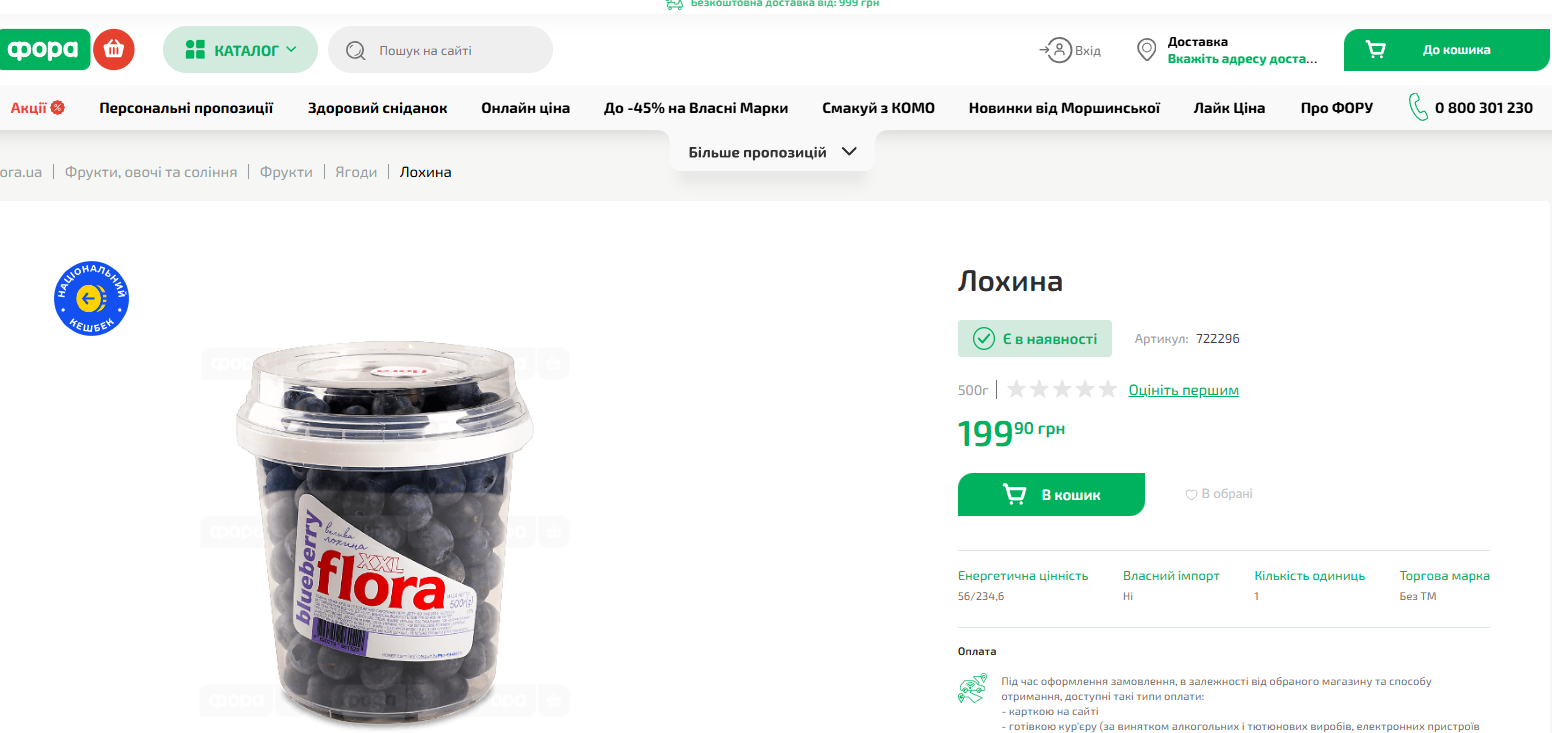Open the КАТАЛОГ dropdown

240,50
